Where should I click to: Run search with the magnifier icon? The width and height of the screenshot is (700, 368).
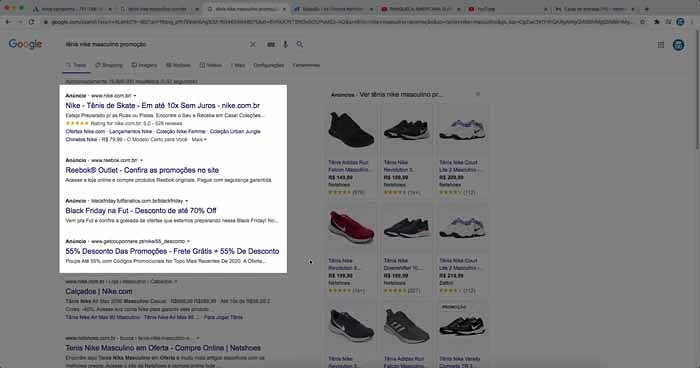[x=300, y=45]
